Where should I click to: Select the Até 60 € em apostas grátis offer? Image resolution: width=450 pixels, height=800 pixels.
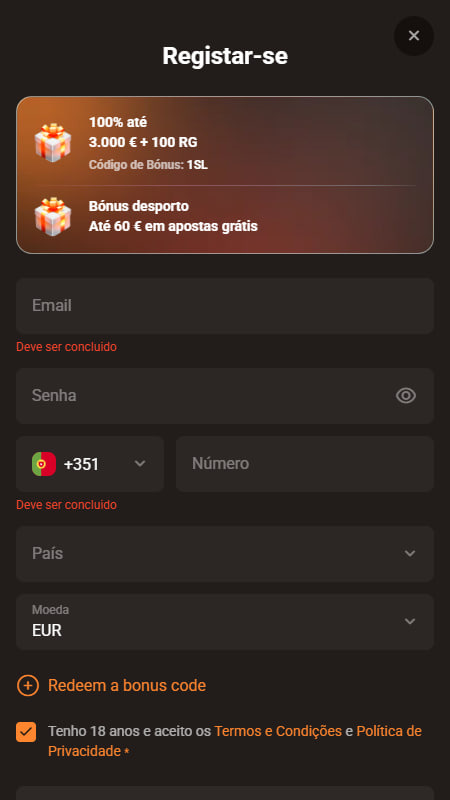click(x=225, y=217)
